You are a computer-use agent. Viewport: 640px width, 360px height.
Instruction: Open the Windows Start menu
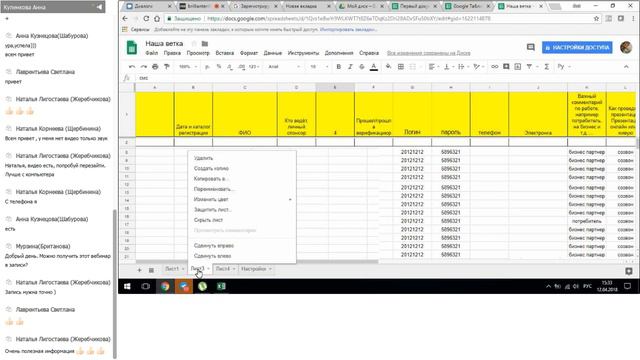[x=127, y=287]
